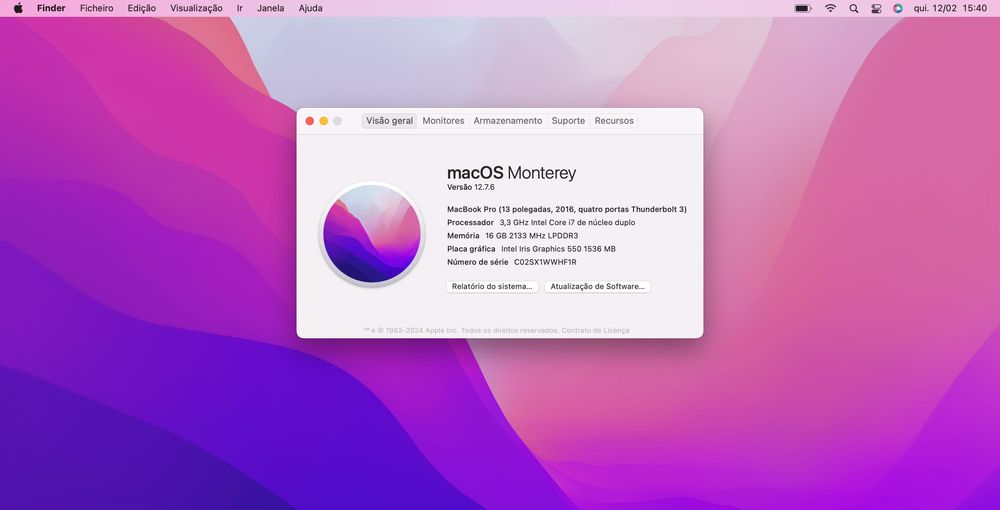This screenshot has height=510, width=1000.
Task: Open the Apple menu
Action: coord(18,8)
